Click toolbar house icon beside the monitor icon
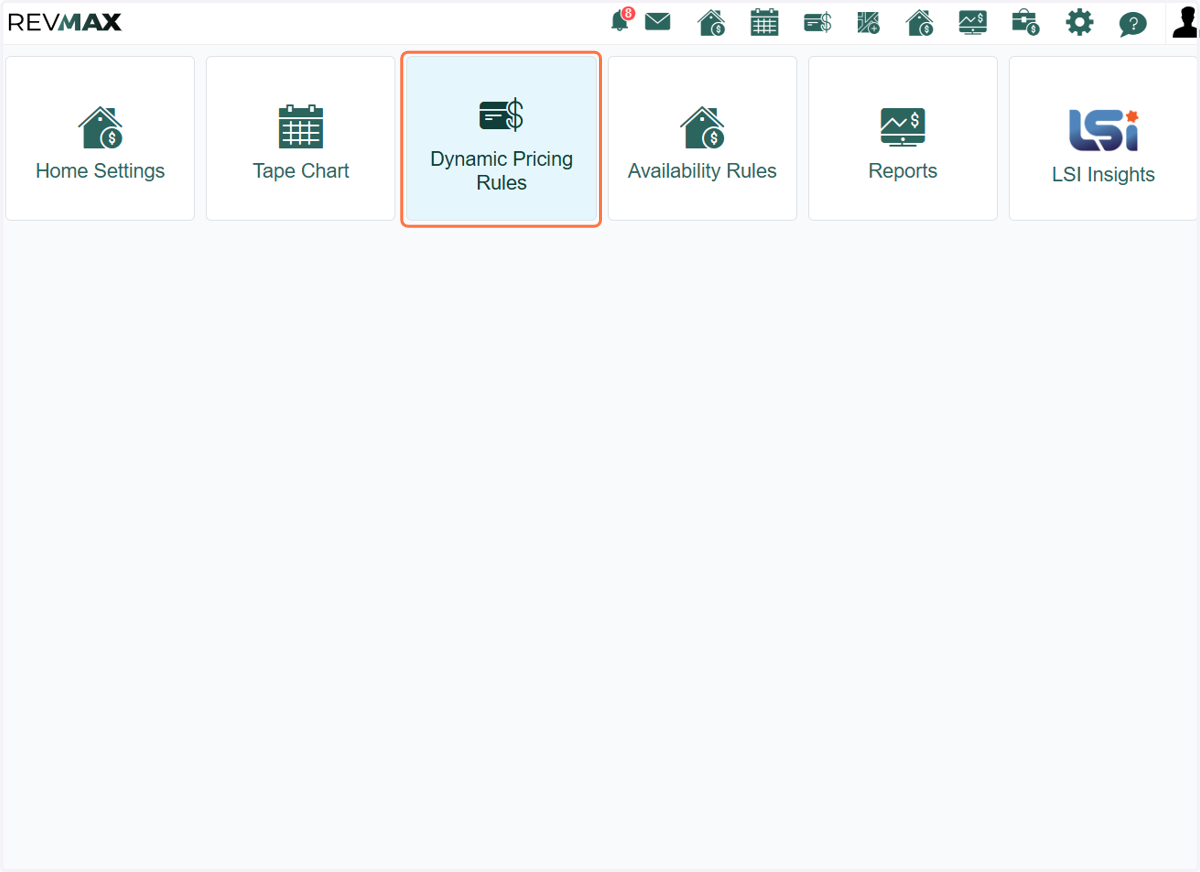This screenshot has width=1200, height=872. [x=919, y=22]
